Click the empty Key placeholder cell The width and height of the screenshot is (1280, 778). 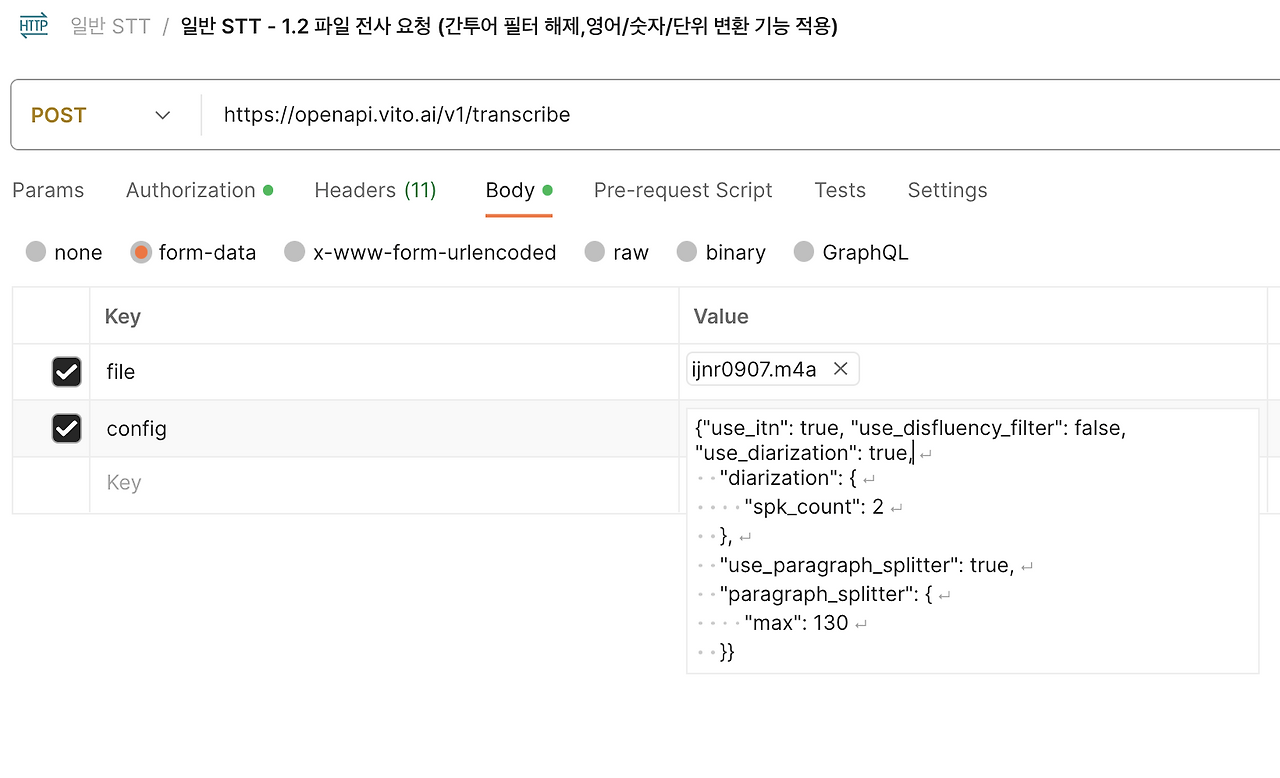point(124,483)
